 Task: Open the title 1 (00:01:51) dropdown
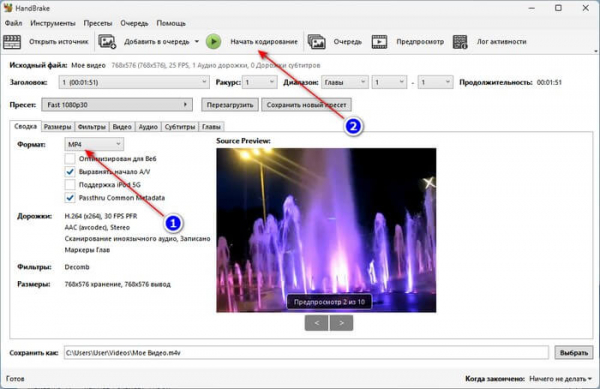pyautogui.click(x=134, y=82)
